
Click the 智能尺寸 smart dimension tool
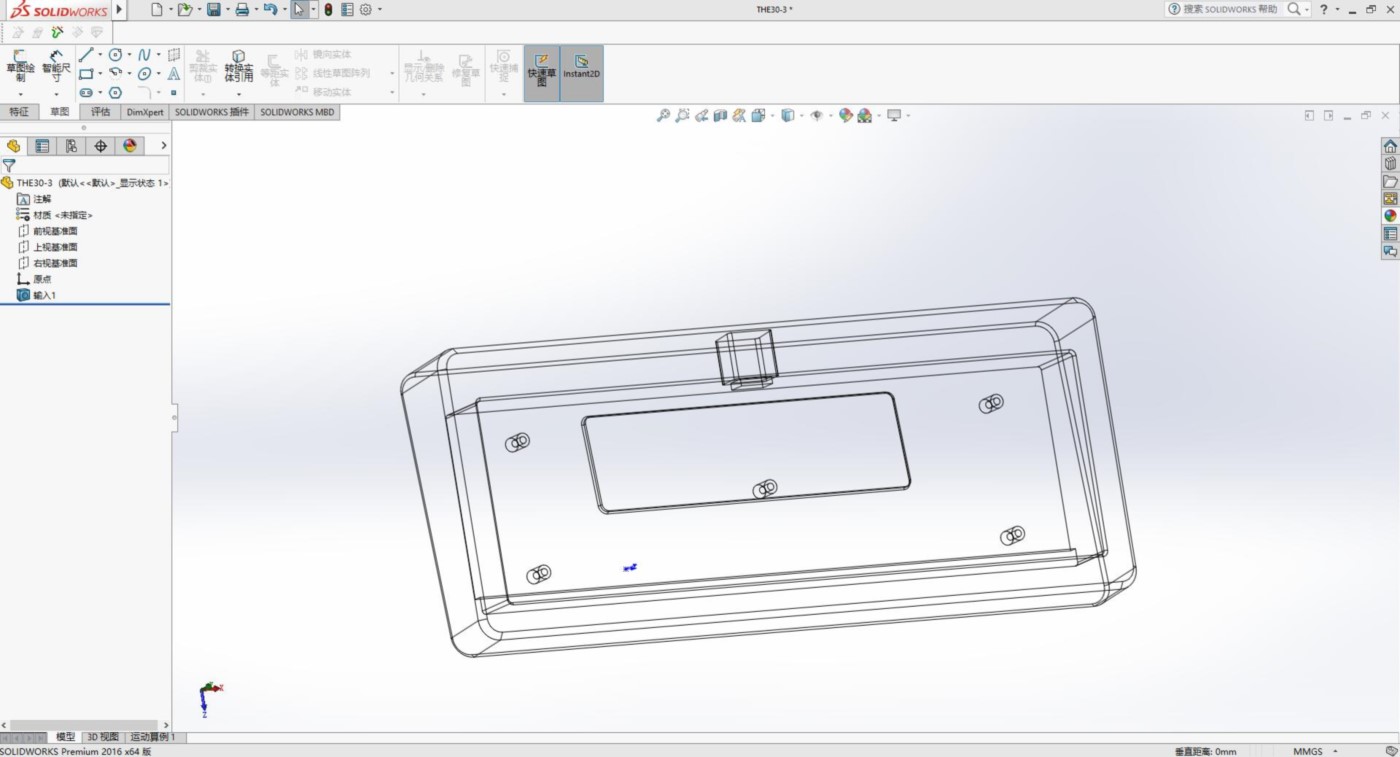[x=56, y=66]
